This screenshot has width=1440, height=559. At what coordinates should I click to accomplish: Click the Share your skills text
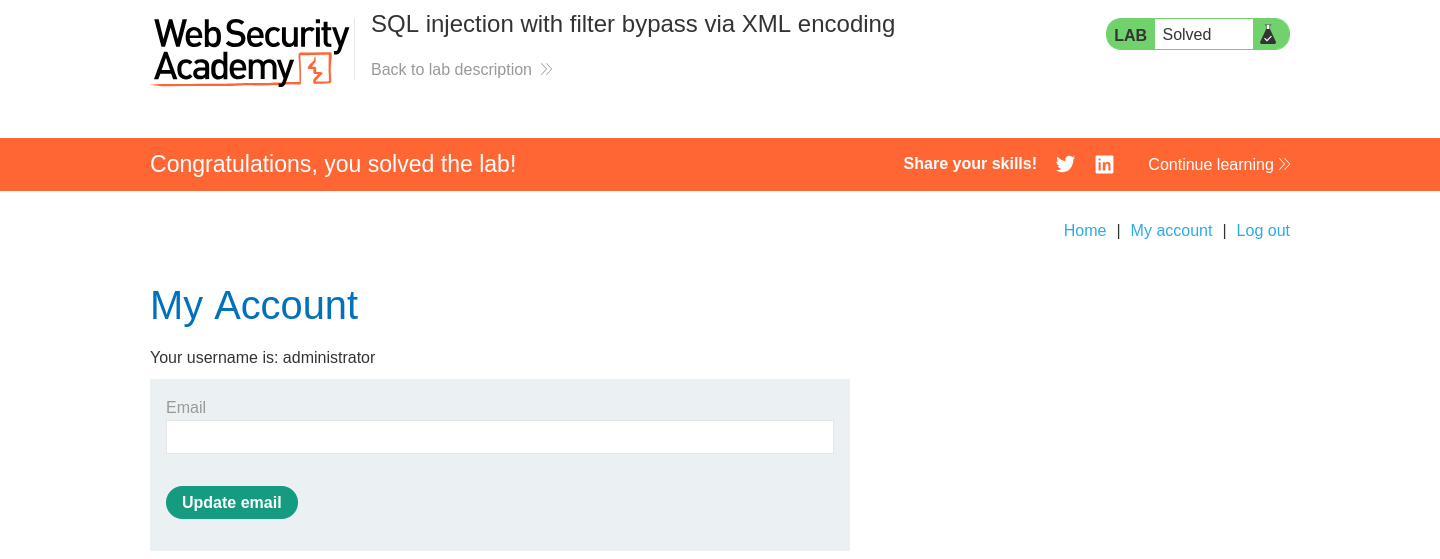click(970, 164)
